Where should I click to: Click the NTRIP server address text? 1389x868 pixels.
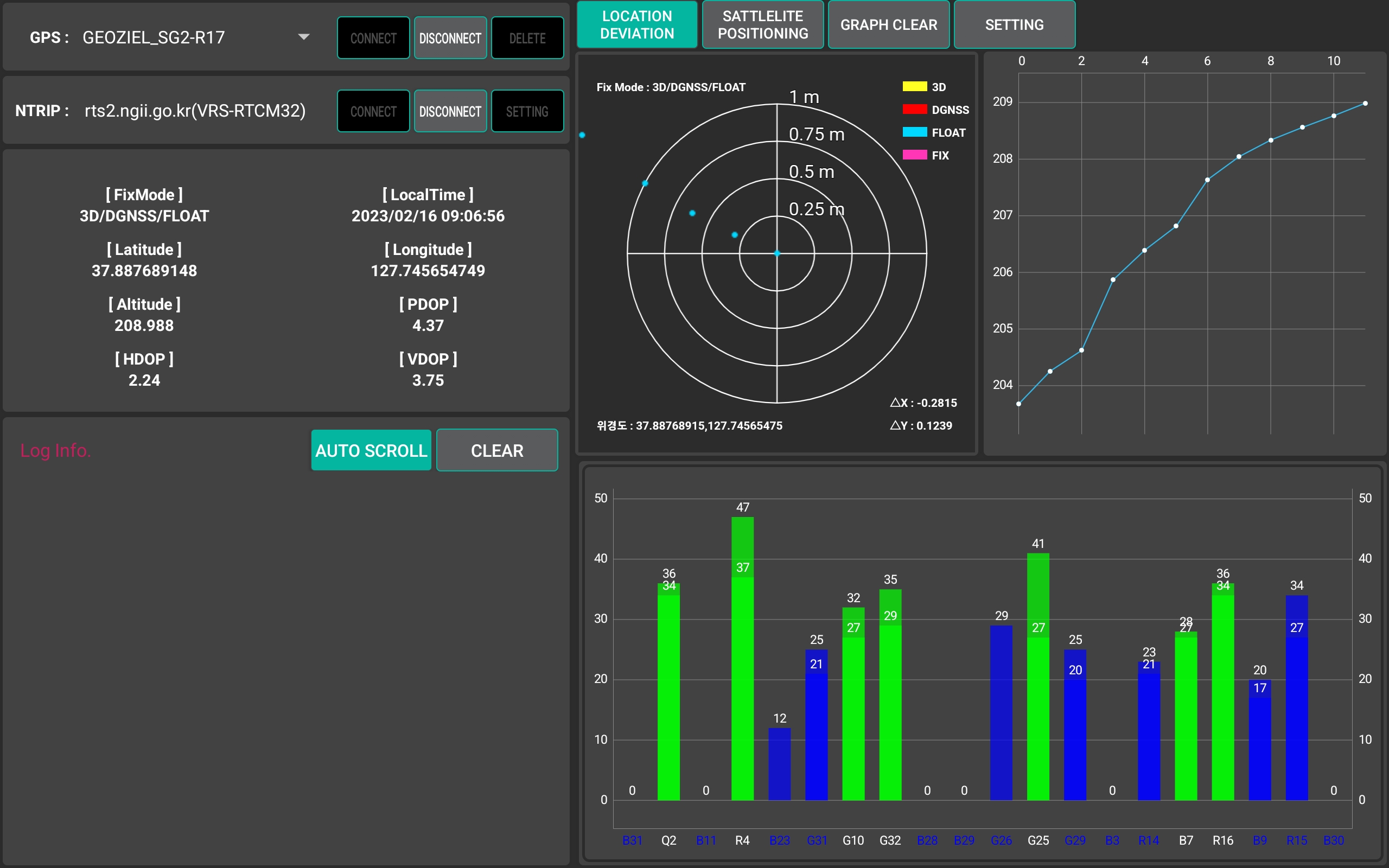tap(195, 111)
